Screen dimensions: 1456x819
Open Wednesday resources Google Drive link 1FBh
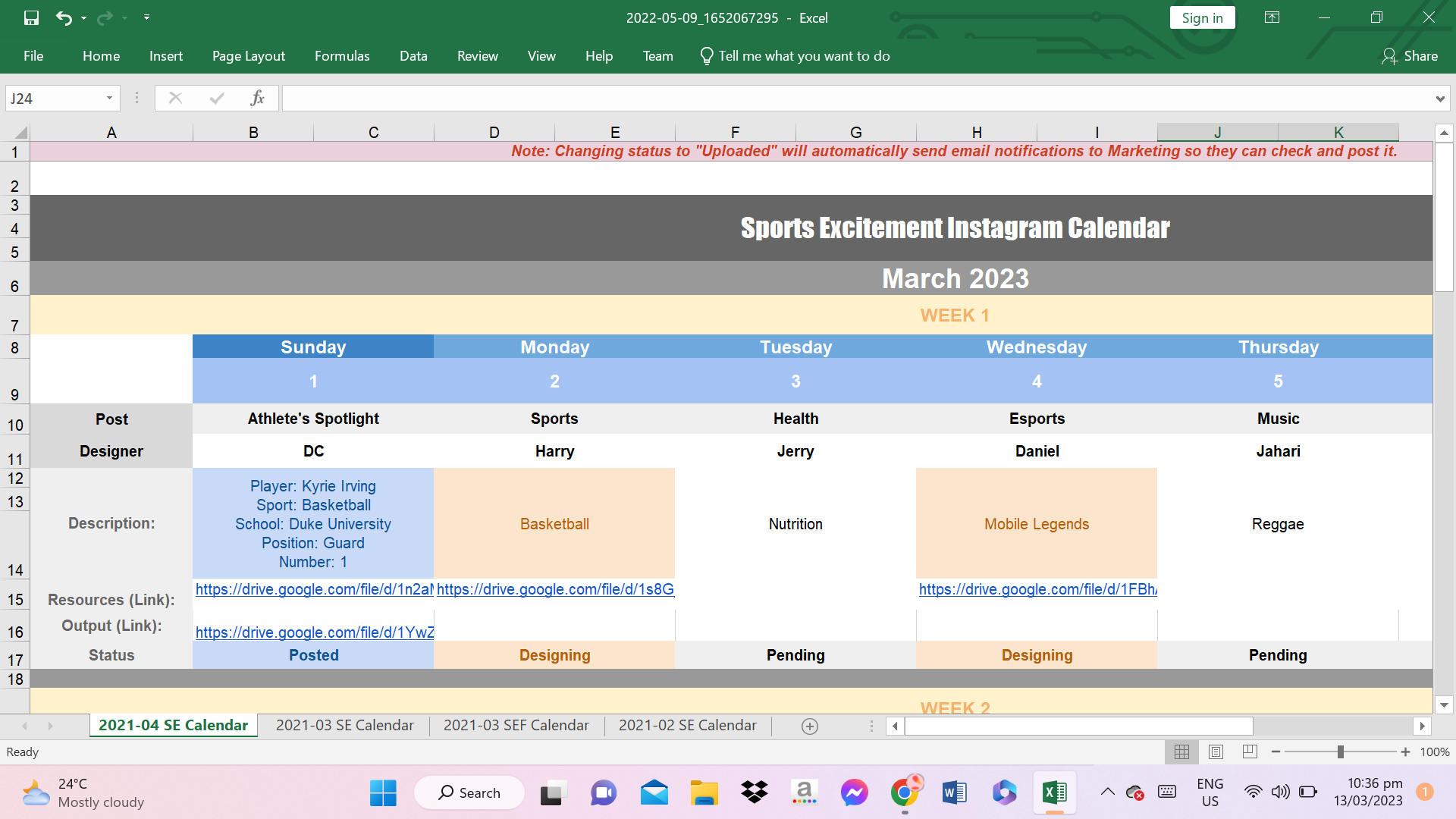pyautogui.click(x=1038, y=589)
